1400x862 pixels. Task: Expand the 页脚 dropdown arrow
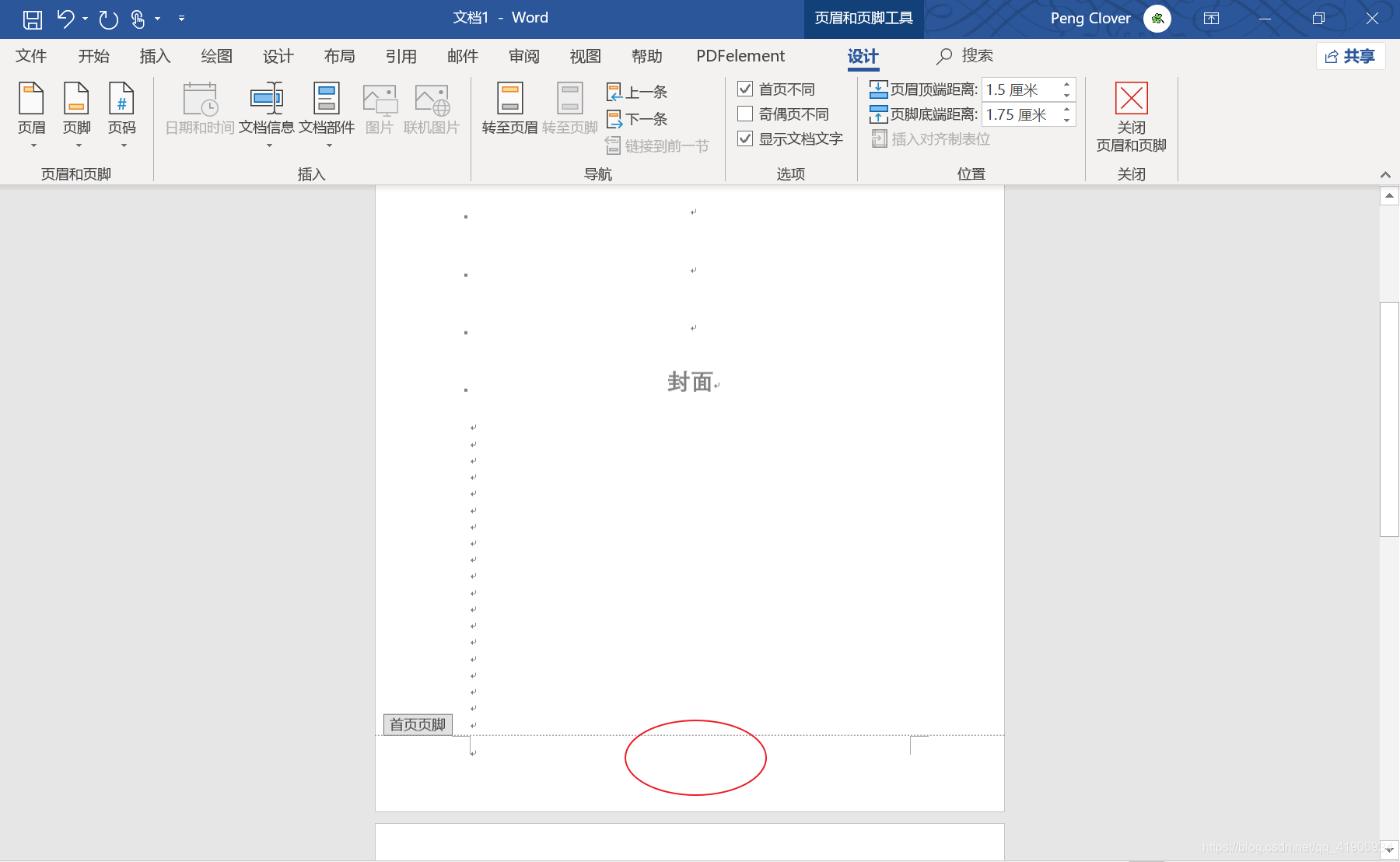point(79,145)
